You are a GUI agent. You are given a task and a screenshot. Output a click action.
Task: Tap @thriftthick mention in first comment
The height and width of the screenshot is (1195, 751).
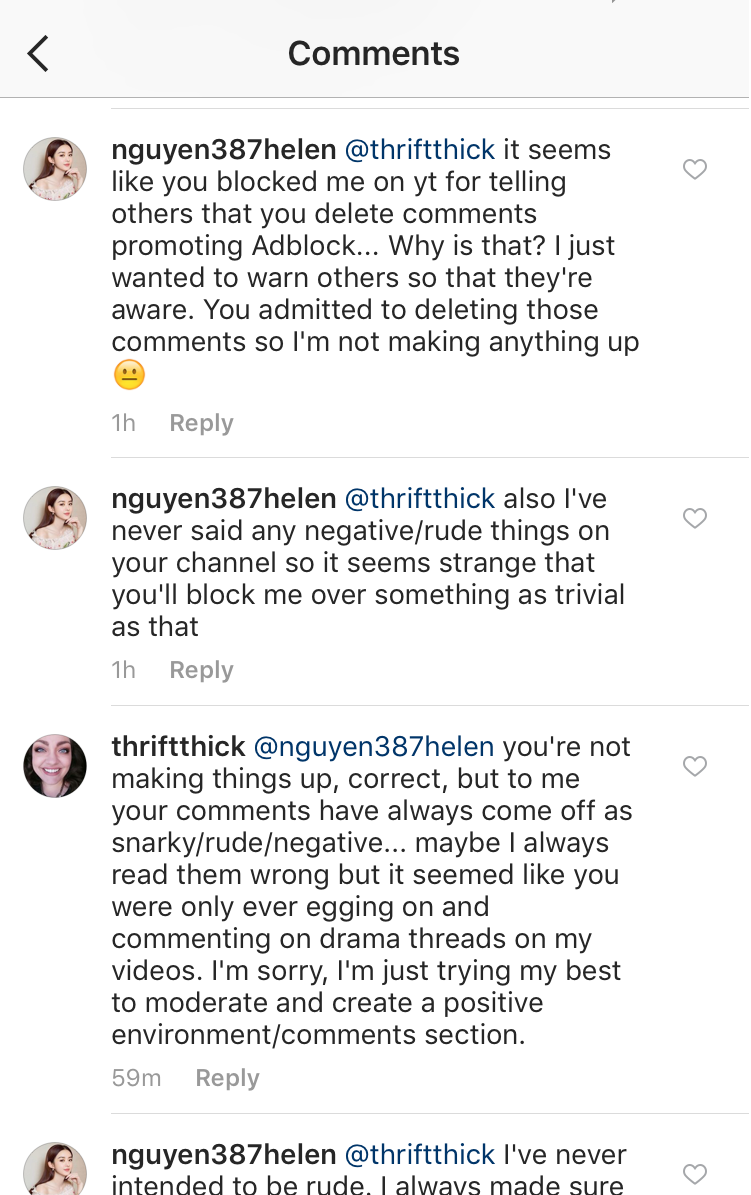click(x=420, y=150)
